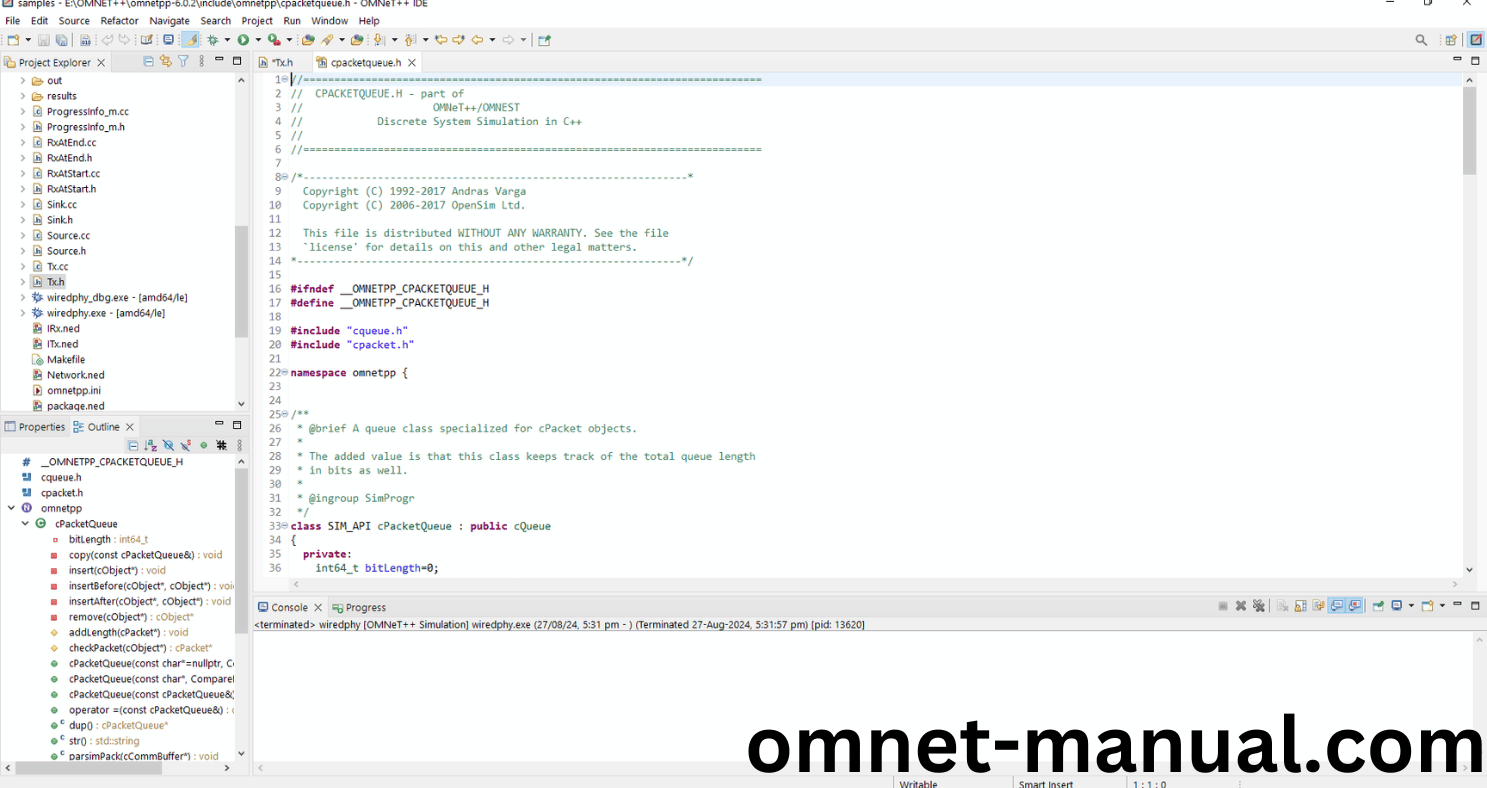This screenshot has height=788, width=1487.
Task: Click Collapse All in Project Explorer
Action: click(149, 62)
